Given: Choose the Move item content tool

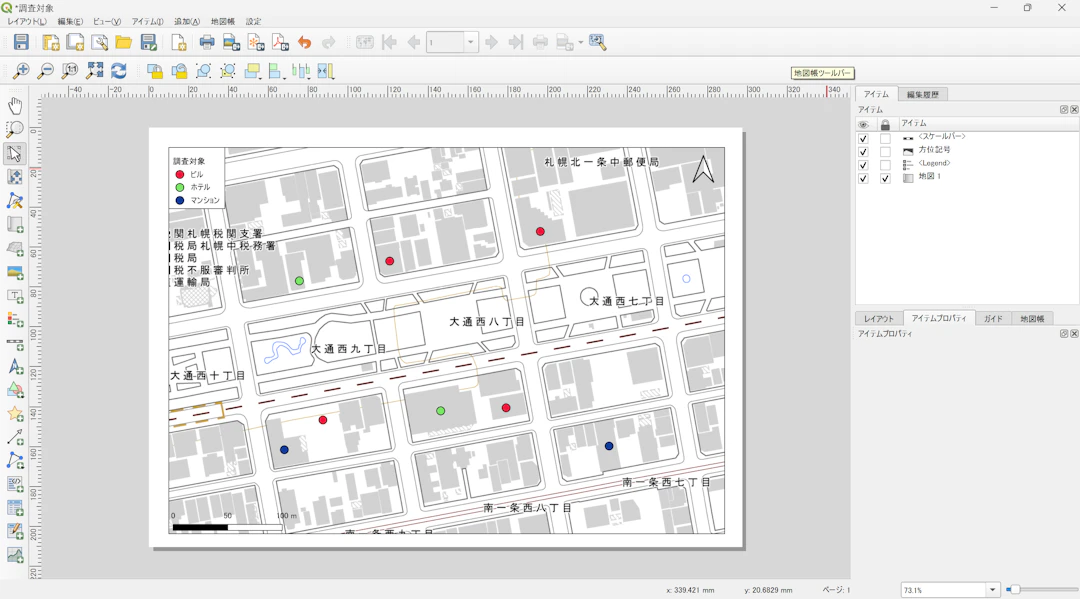Looking at the screenshot, I should (14, 177).
